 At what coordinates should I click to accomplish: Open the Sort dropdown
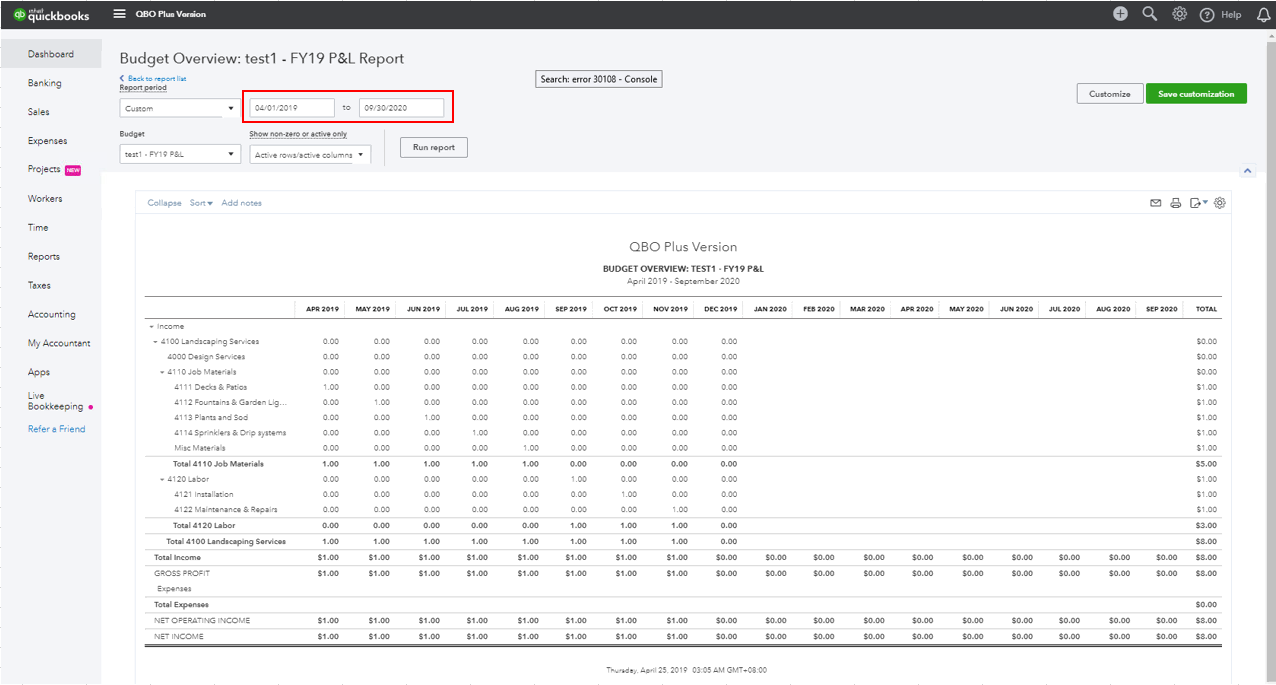click(201, 203)
